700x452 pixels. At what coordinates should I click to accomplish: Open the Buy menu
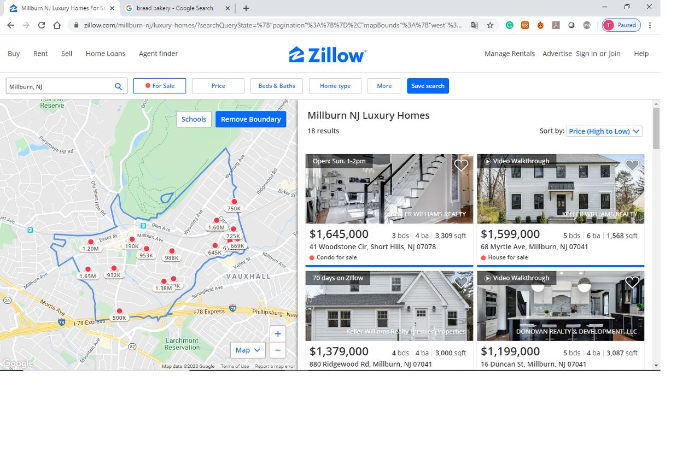coord(14,54)
